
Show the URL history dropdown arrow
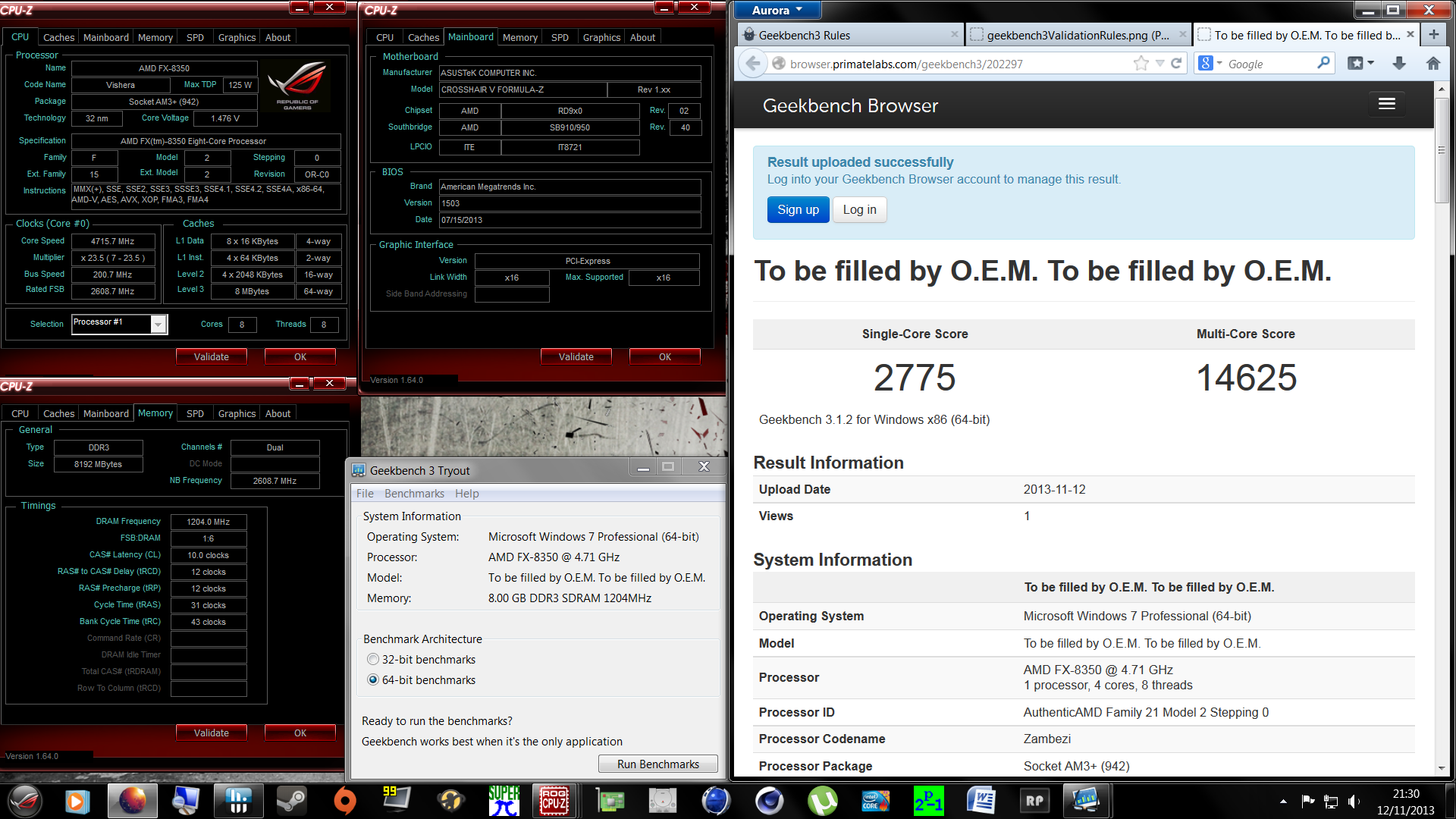click(x=1159, y=64)
